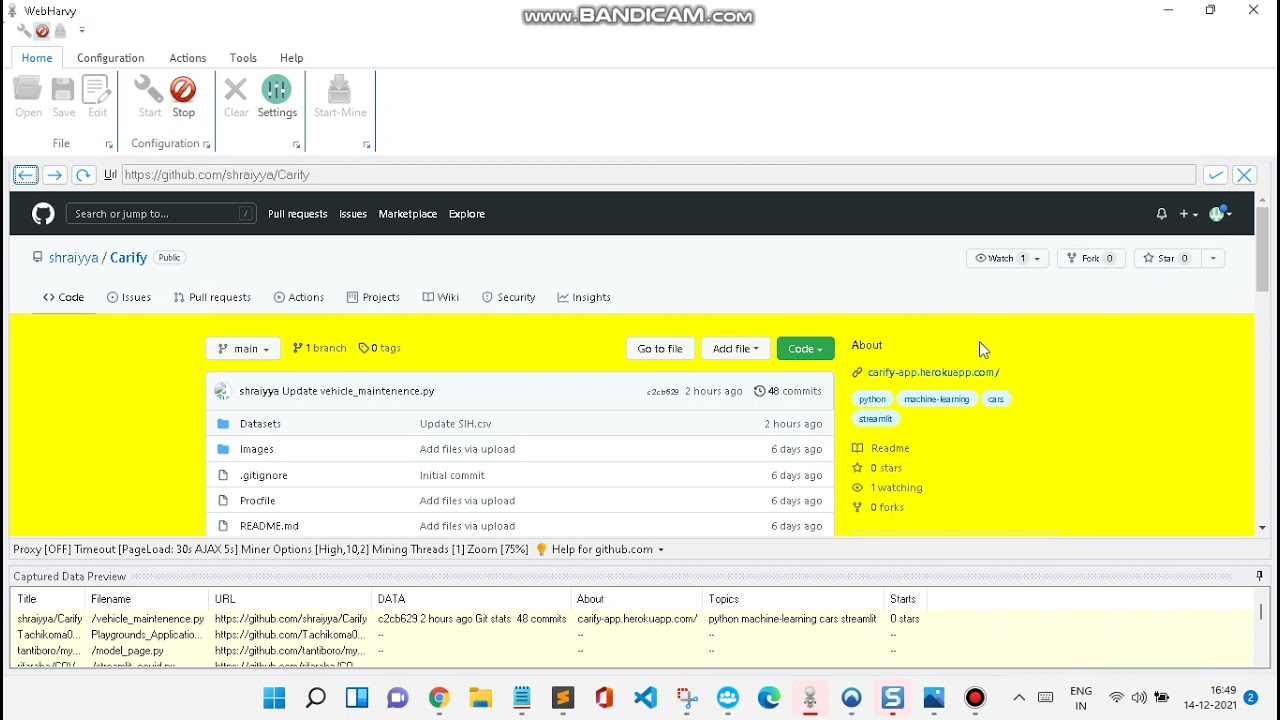Image resolution: width=1280 pixels, height=720 pixels.
Task: Go forward with the browser forward arrow
Action: click(x=55, y=175)
